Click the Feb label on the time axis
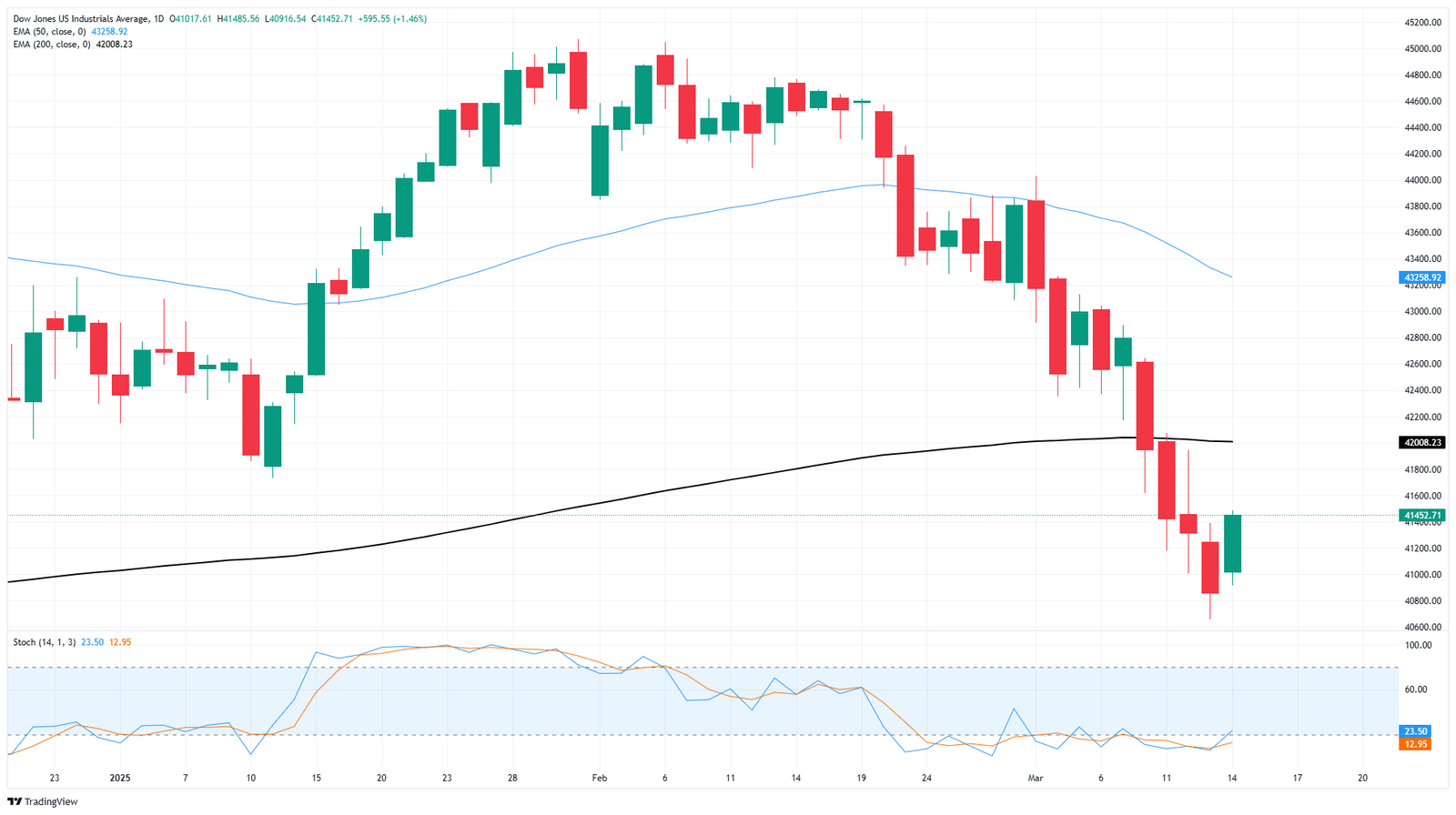 coord(599,779)
